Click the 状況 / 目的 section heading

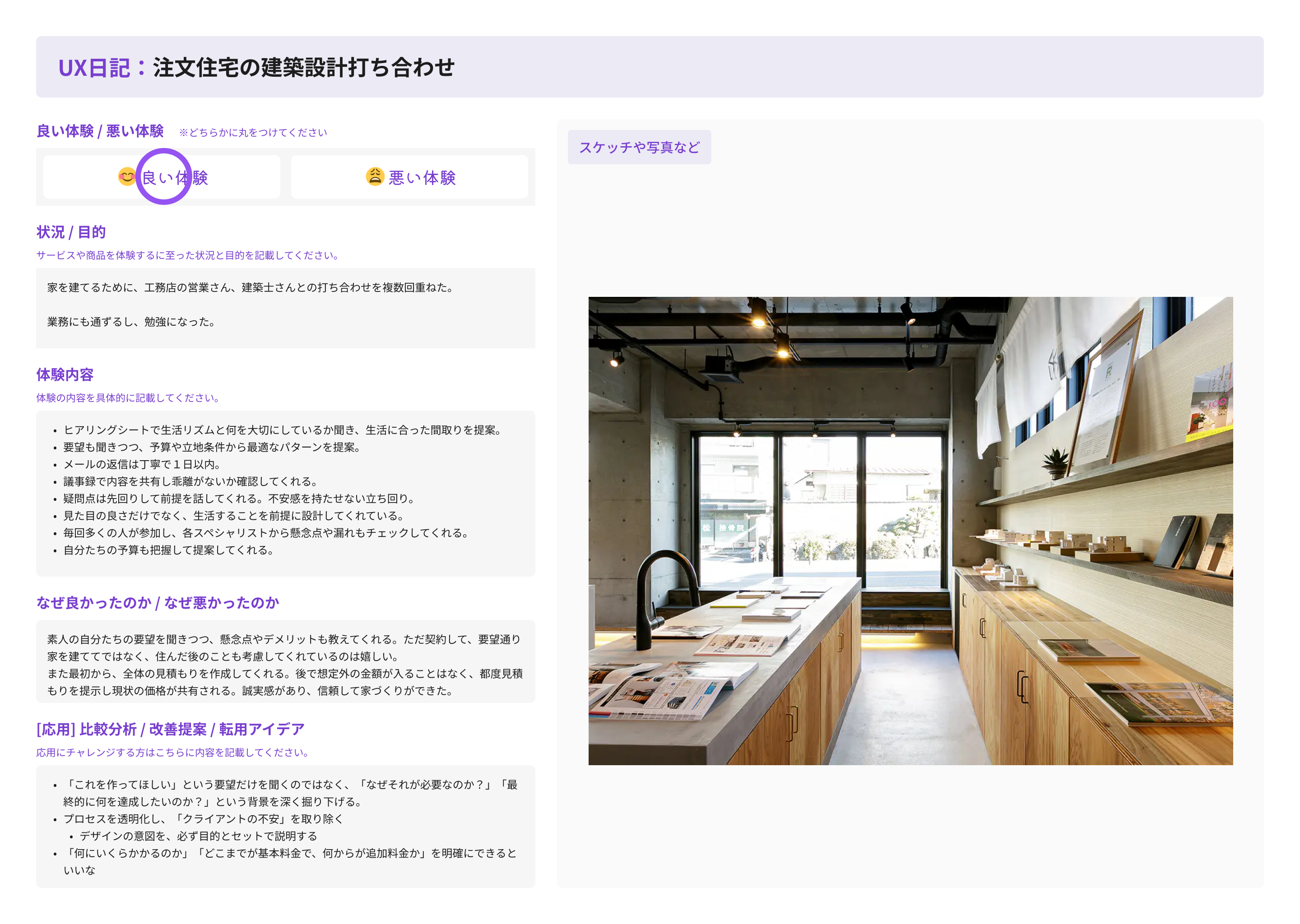[x=71, y=232]
